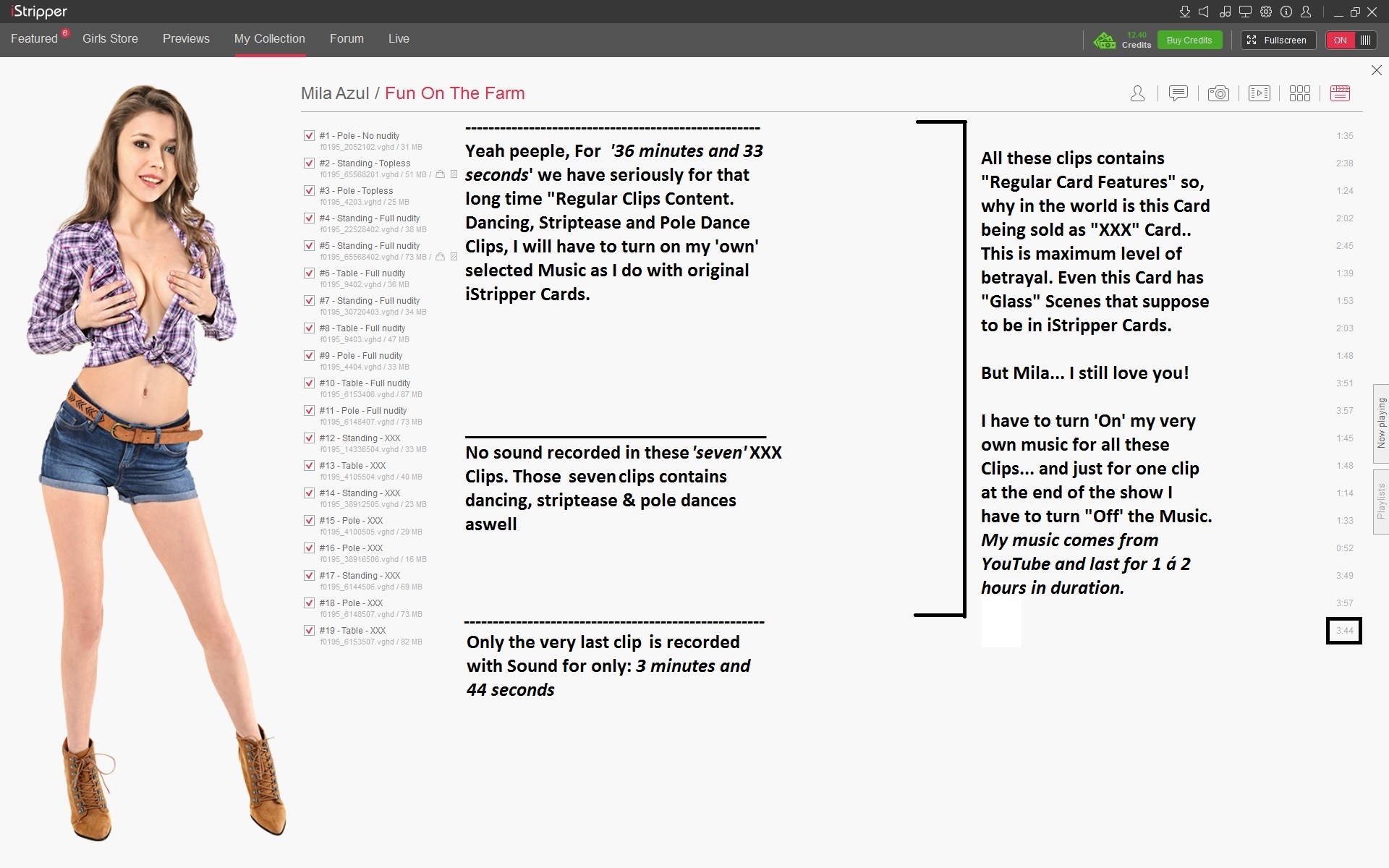Open the Girls Store tab

[110, 39]
